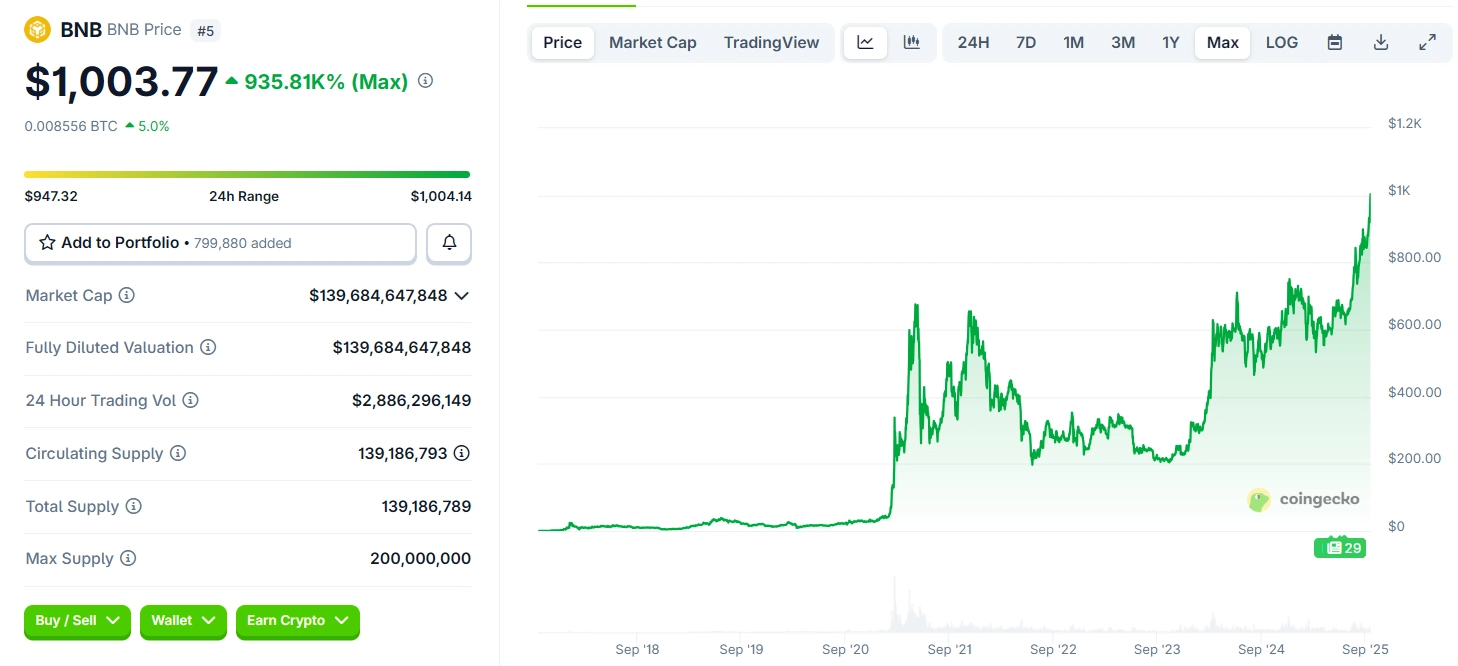Click the 200,000,000 max supply value
This screenshot has height=666, width=1458.
click(420, 558)
